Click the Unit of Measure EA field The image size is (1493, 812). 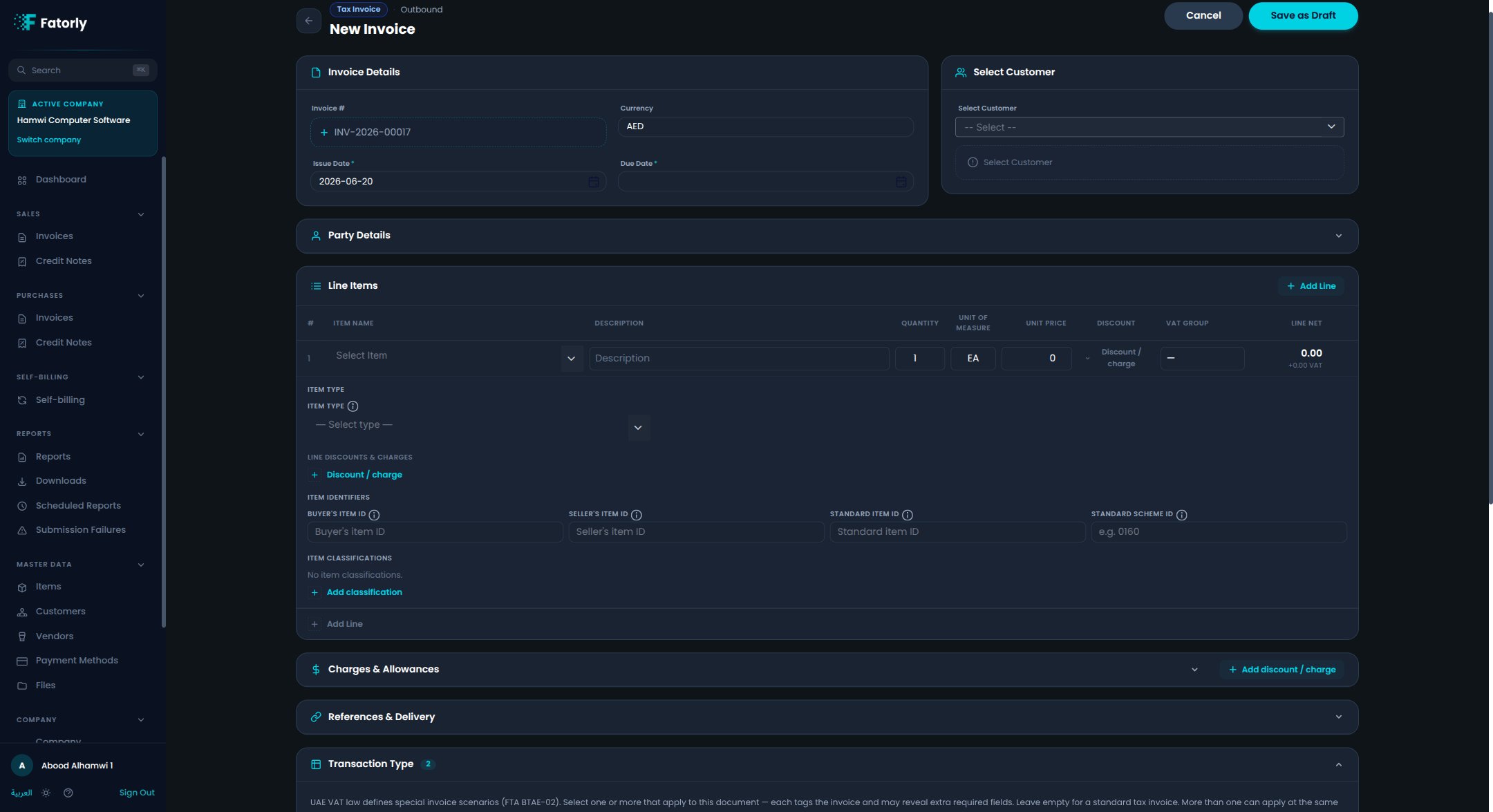pyautogui.click(x=973, y=358)
